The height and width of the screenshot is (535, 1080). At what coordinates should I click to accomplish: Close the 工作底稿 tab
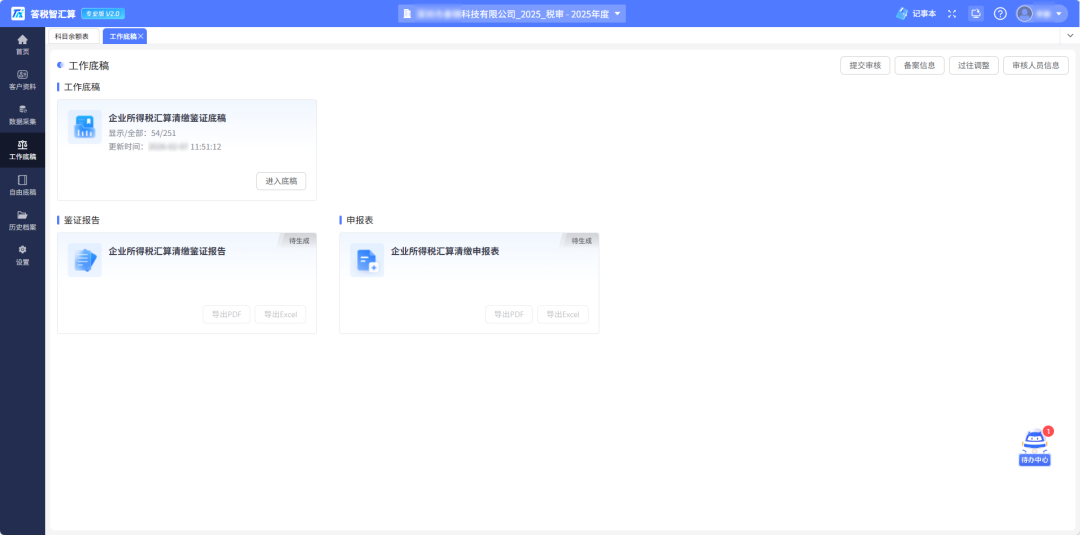[141, 36]
